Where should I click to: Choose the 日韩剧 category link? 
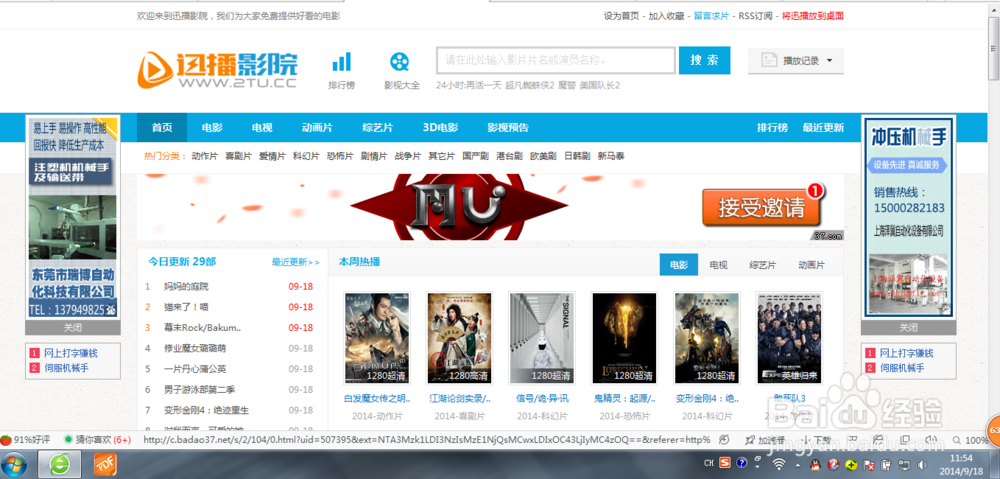tap(577, 156)
